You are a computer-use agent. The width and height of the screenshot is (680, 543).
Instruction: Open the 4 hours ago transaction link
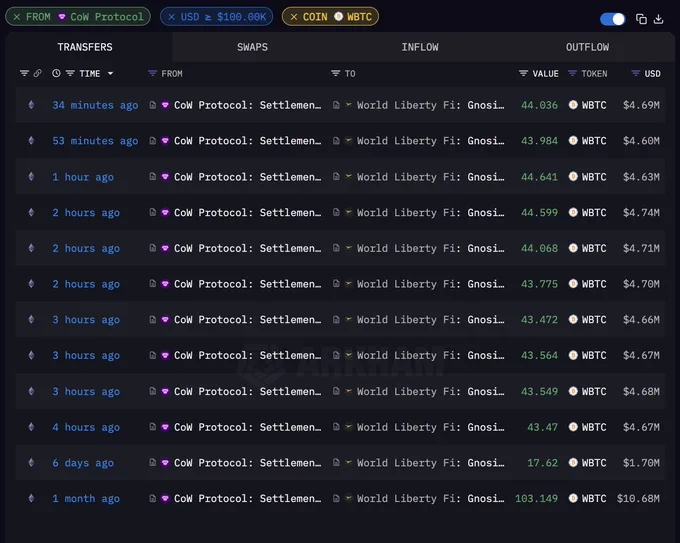point(86,427)
